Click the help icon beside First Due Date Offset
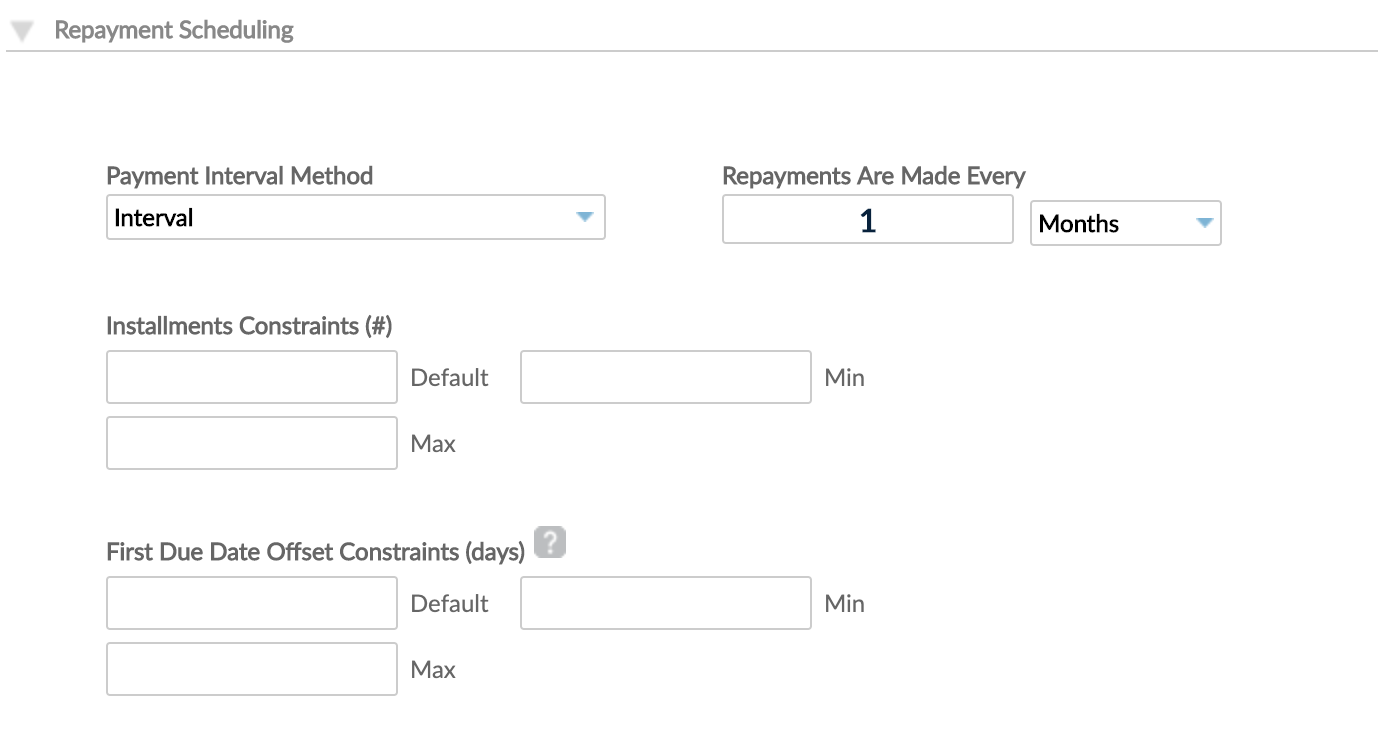 coord(549,542)
